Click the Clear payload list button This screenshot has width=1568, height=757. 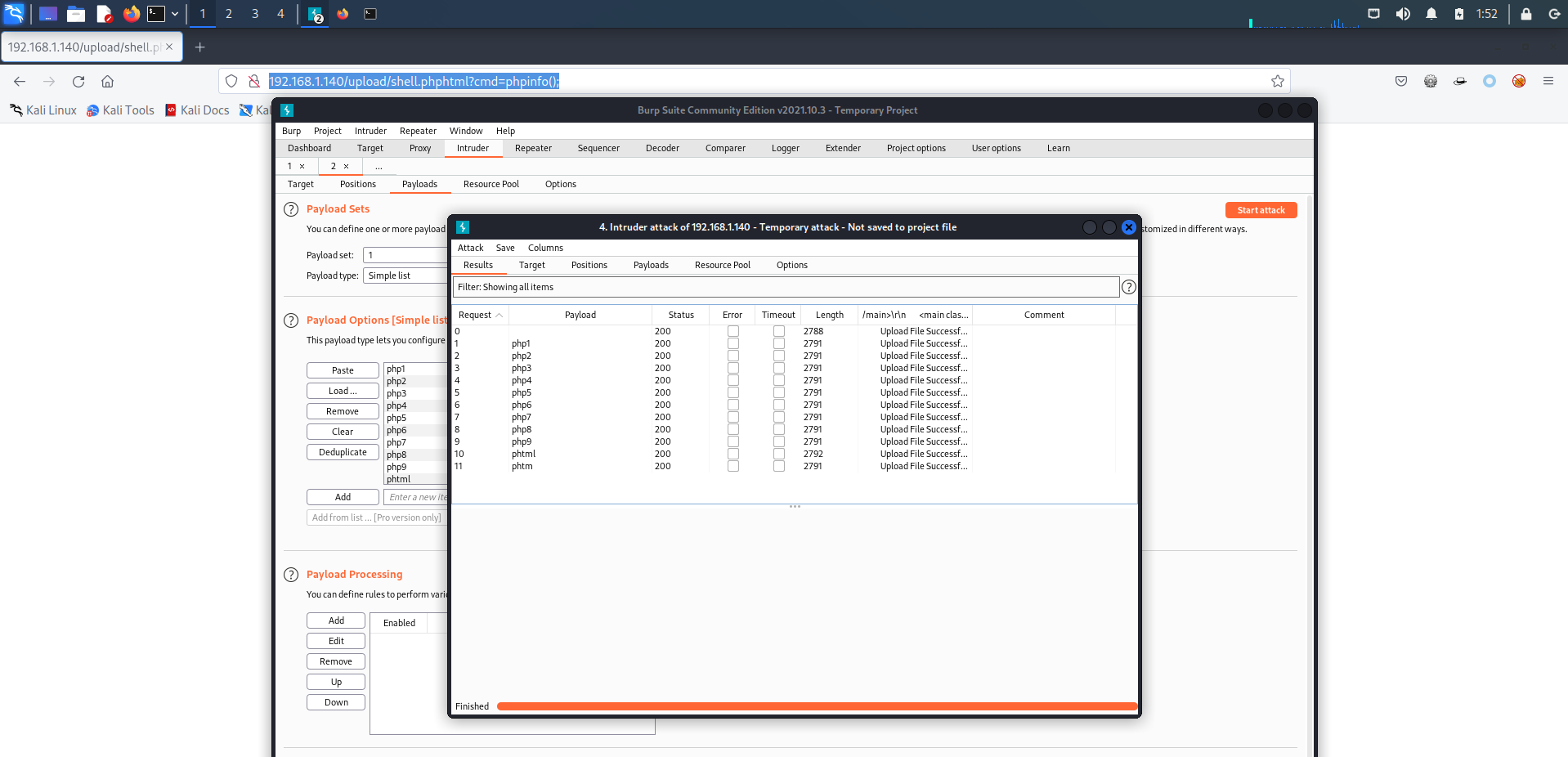343,432
